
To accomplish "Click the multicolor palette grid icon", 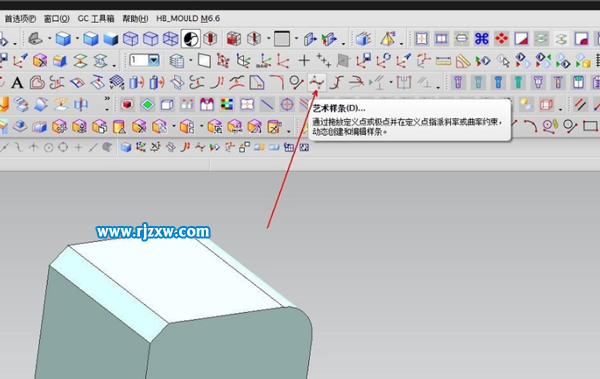I will (227, 104).
